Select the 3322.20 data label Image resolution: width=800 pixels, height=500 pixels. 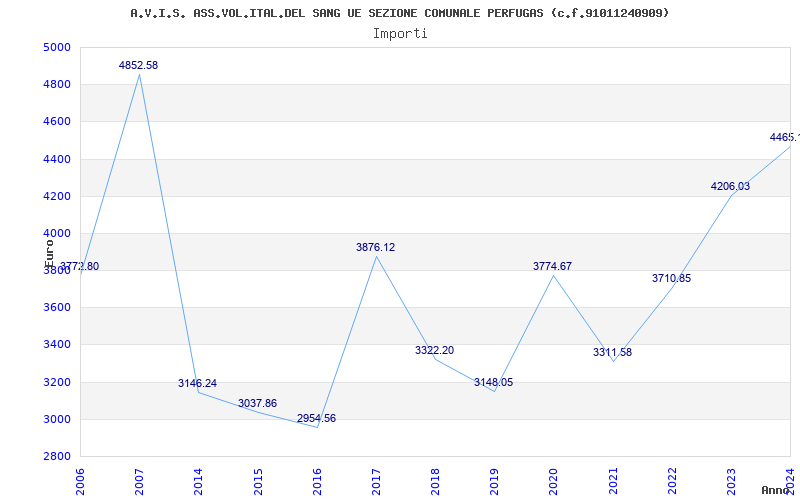[x=434, y=351]
